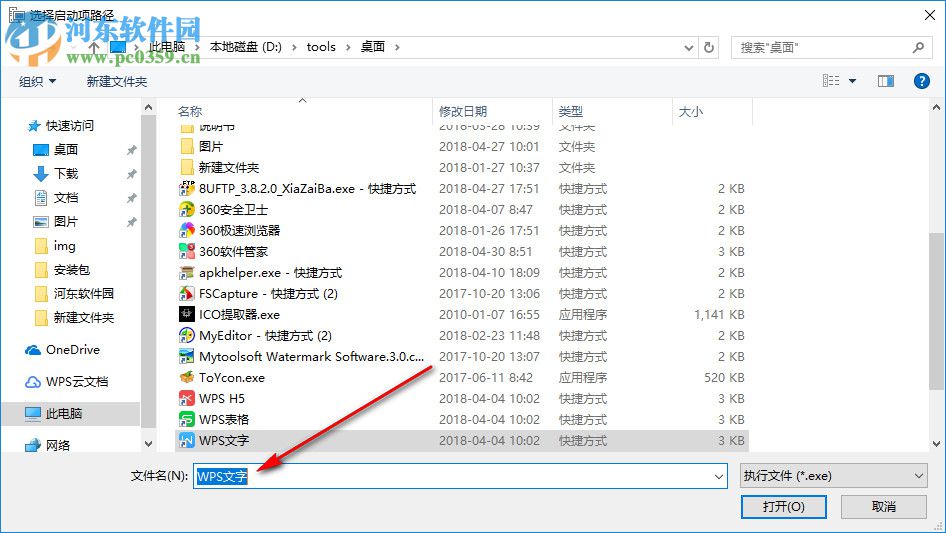Viewport: 946px width, 533px height.
Task: Click the navigation pane scroll down arrow
Action: [148, 444]
